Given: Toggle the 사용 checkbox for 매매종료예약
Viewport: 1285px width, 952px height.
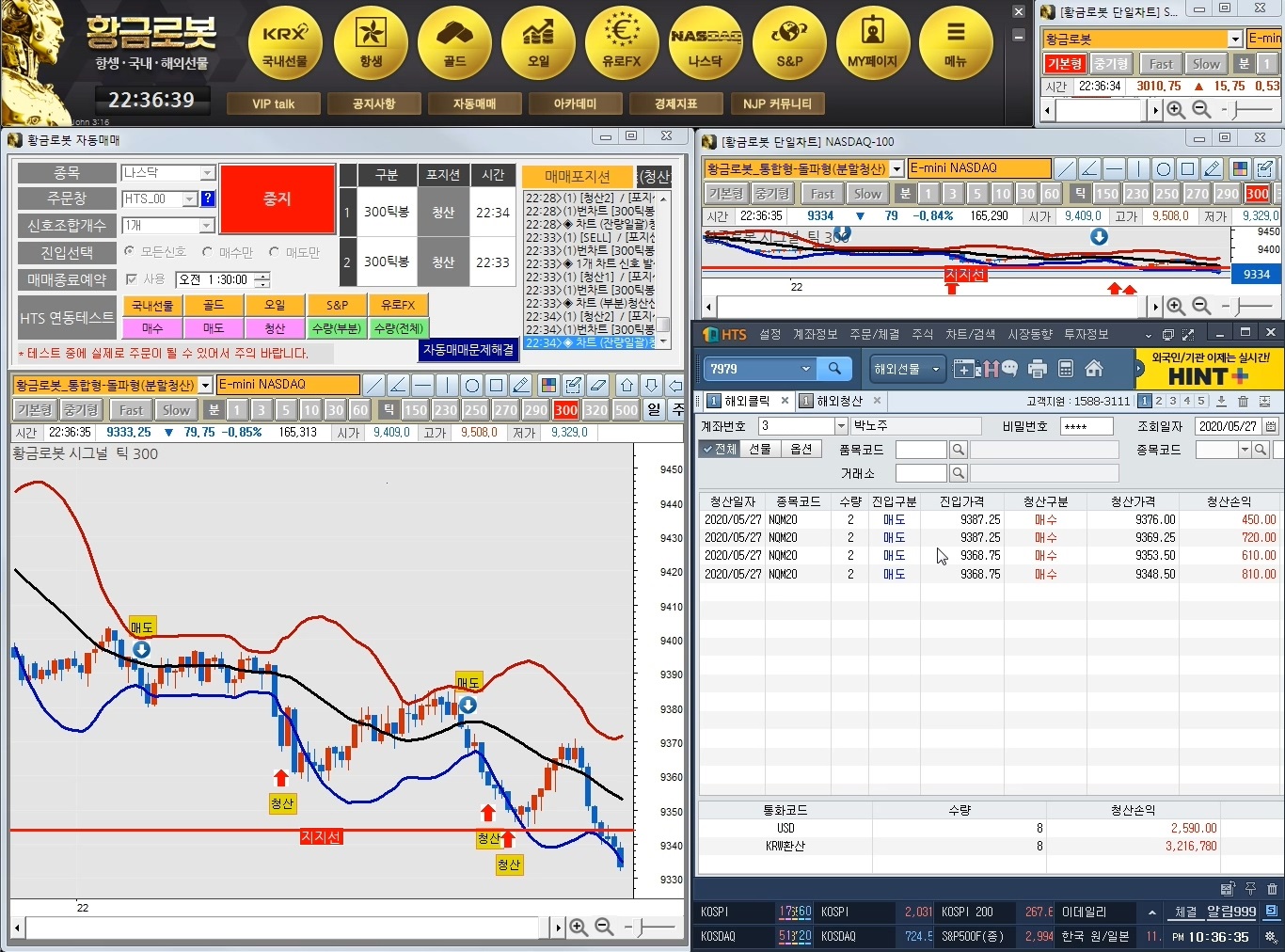Looking at the screenshot, I should point(132,279).
